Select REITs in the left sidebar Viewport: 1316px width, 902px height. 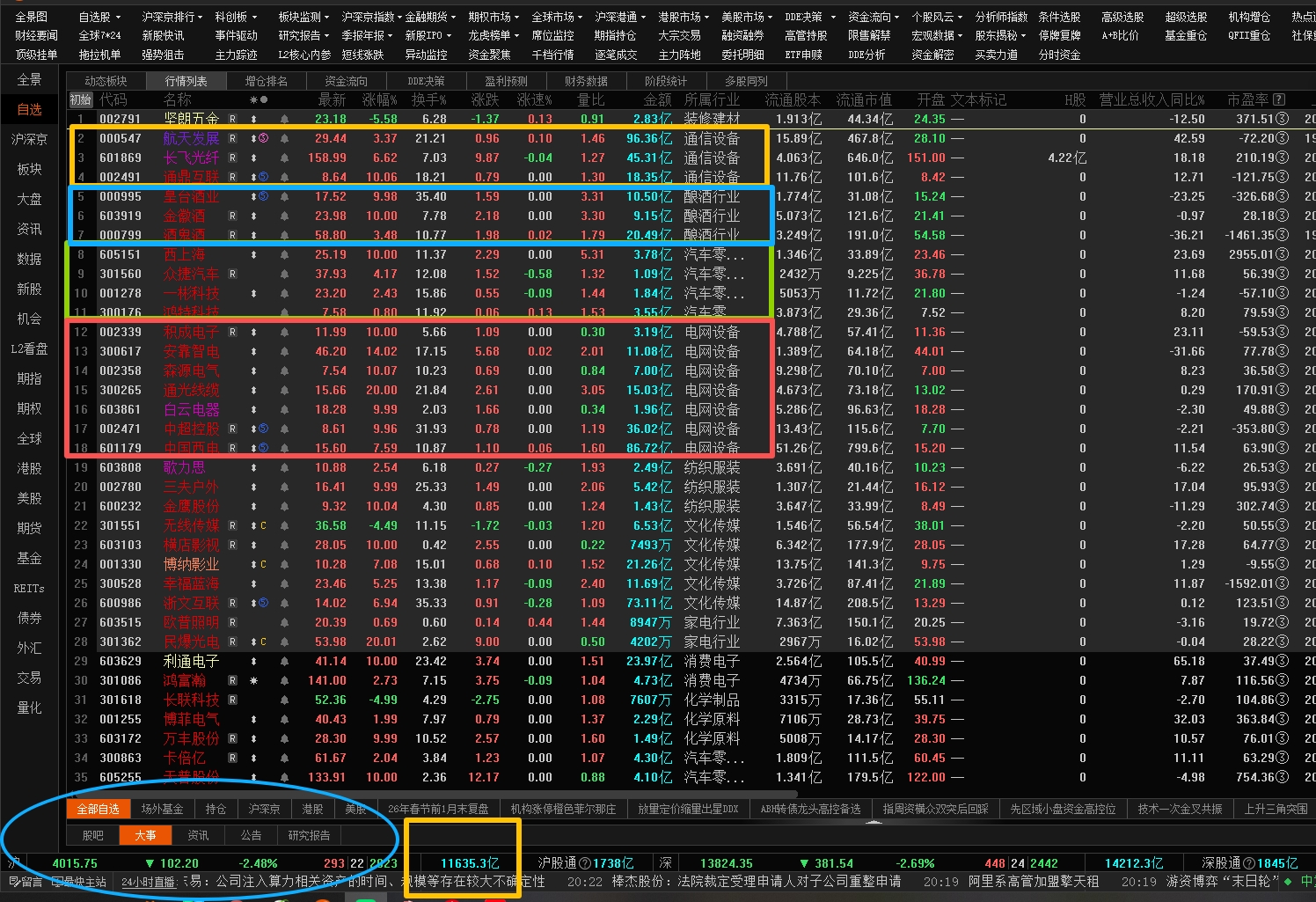coord(29,588)
